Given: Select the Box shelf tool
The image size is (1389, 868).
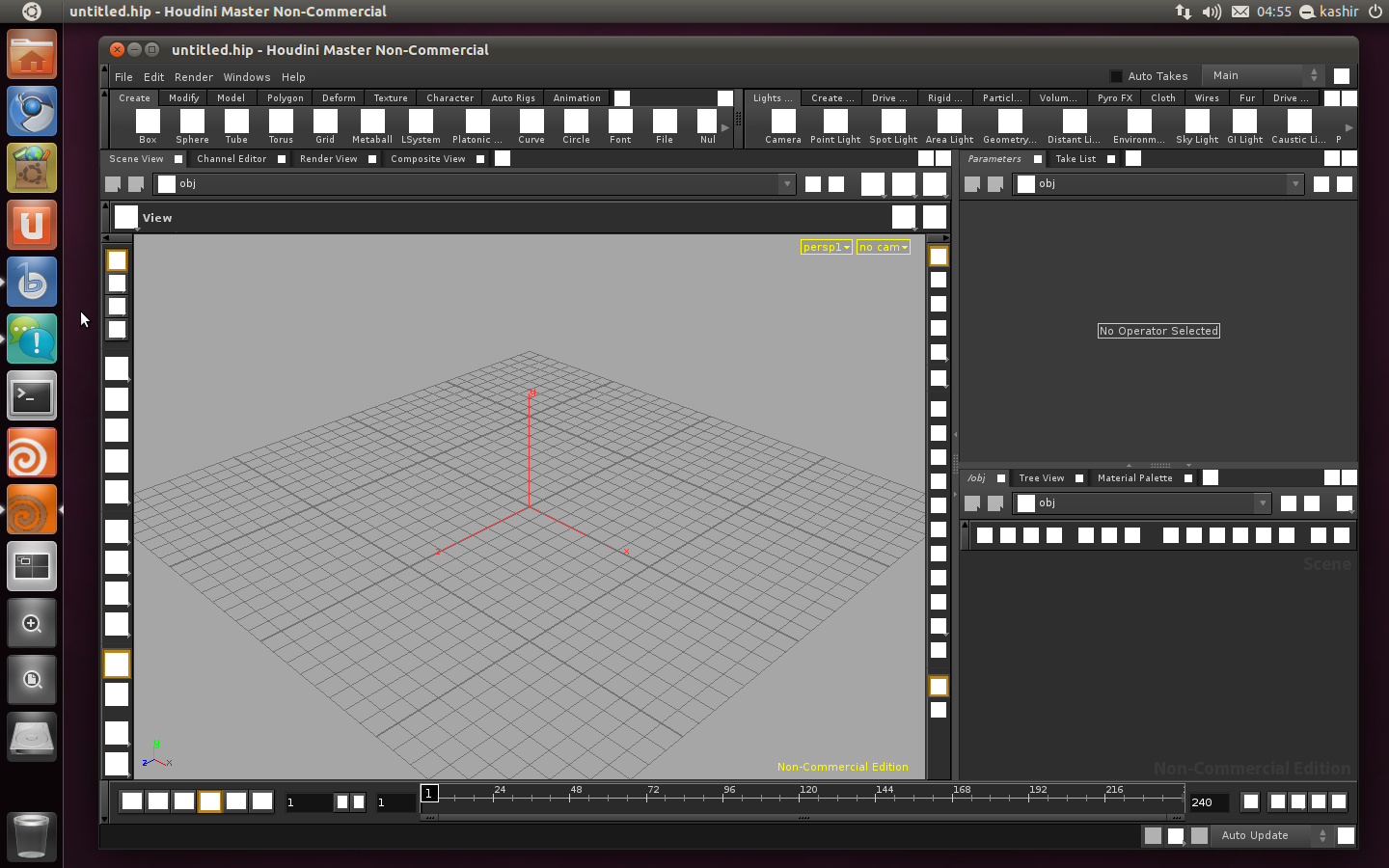Looking at the screenshot, I should click(x=148, y=126).
